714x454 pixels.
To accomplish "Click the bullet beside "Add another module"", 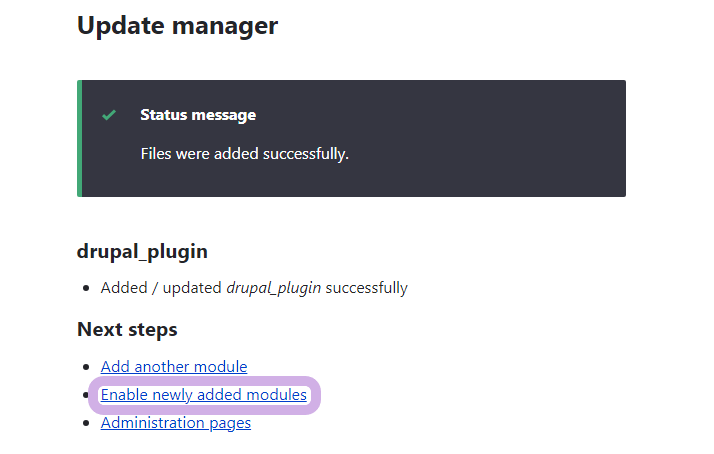I will [x=86, y=368].
